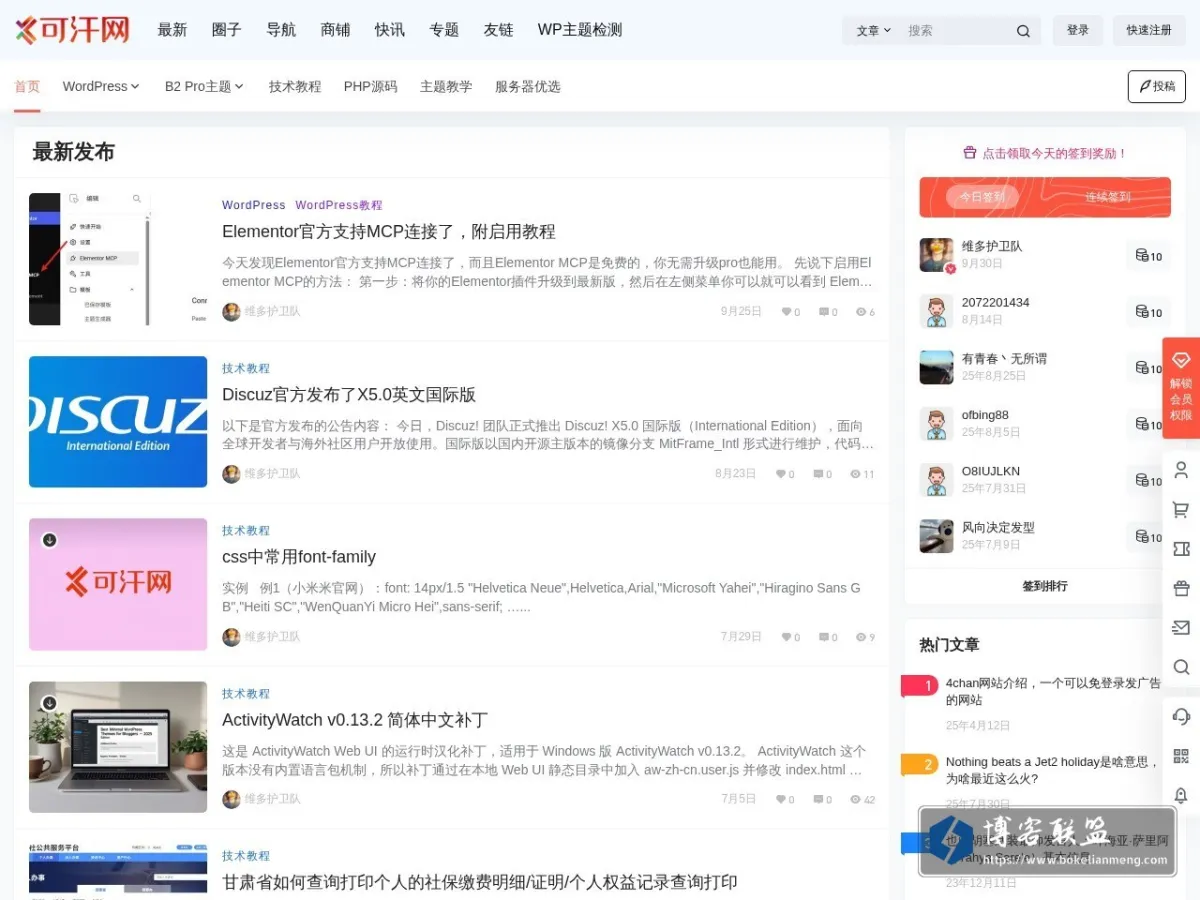The width and height of the screenshot is (1200, 900).
Task: Click the coupon ticket icon in sidebar
Action: pyautogui.click(x=1181, y=549)
